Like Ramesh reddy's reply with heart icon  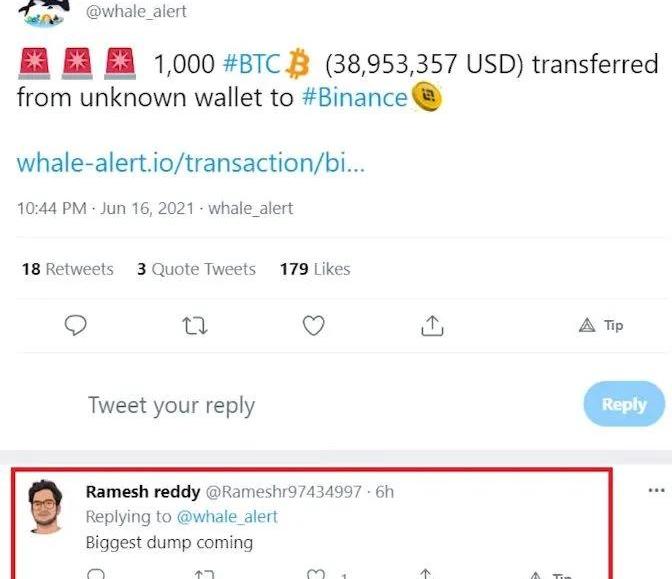pyautogui.click(x=316, y=574)
